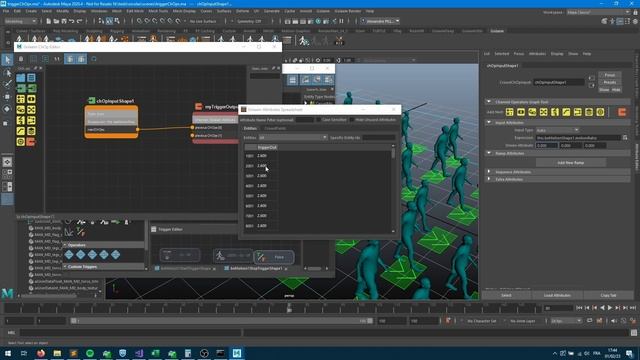Toggle the second highlighted display button in ChOp Editor toolbar
Image resolution: width=640 pixels, height=360 pixels.
(82, 59)
